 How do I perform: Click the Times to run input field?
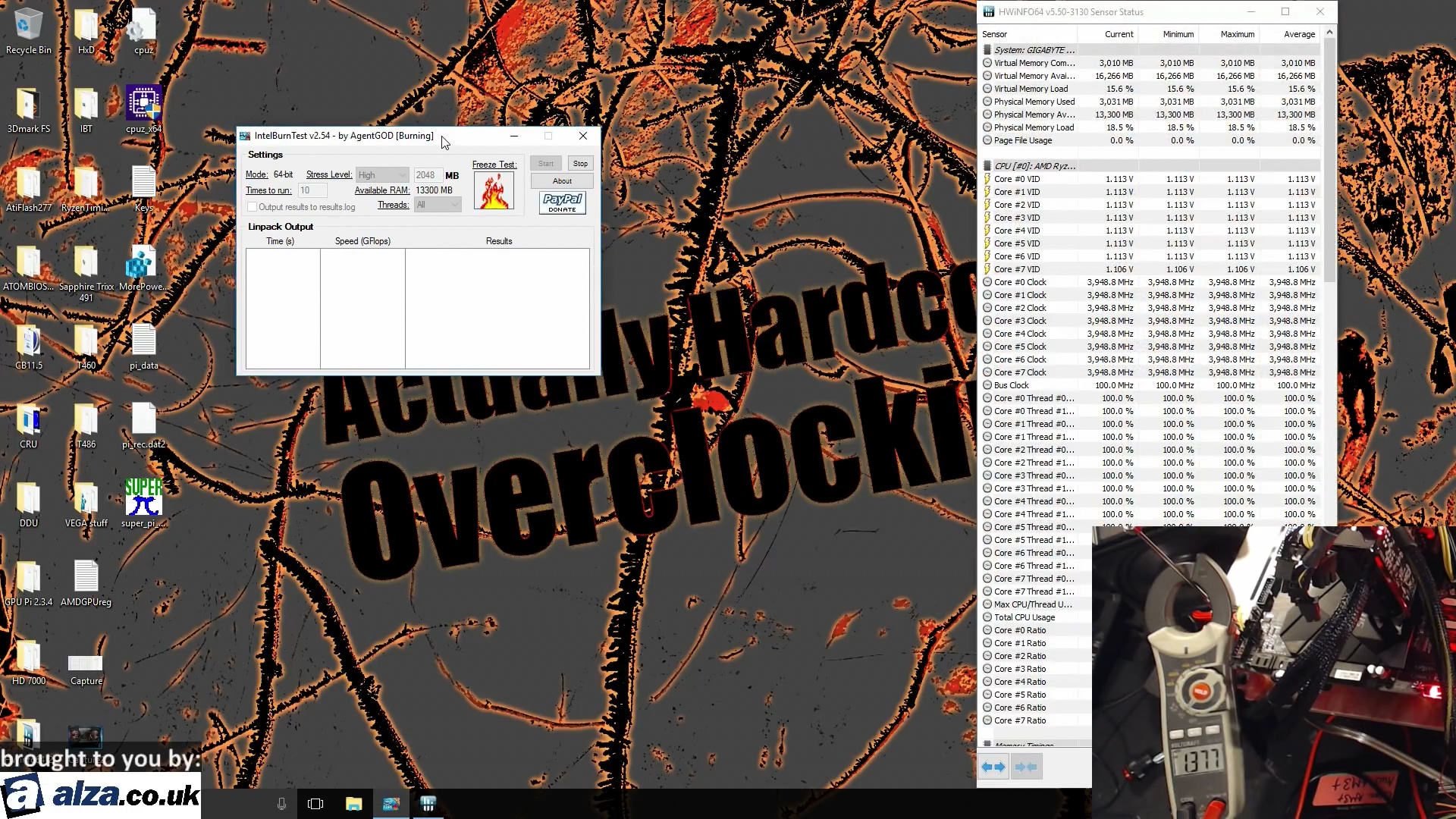[311, 190]
